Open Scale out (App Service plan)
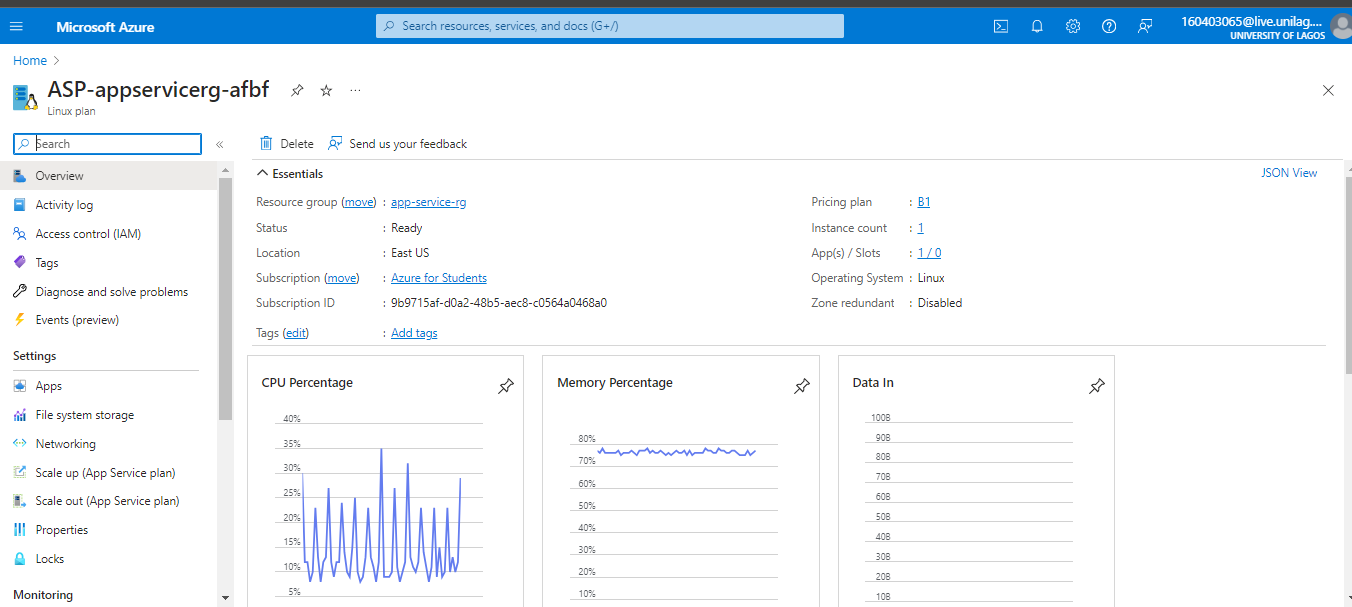 [x=109, y=501]
